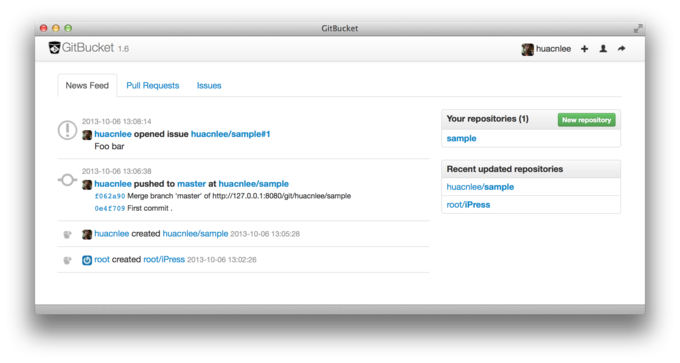
Task: Click the repository icon beside root created
Action: 67,260
